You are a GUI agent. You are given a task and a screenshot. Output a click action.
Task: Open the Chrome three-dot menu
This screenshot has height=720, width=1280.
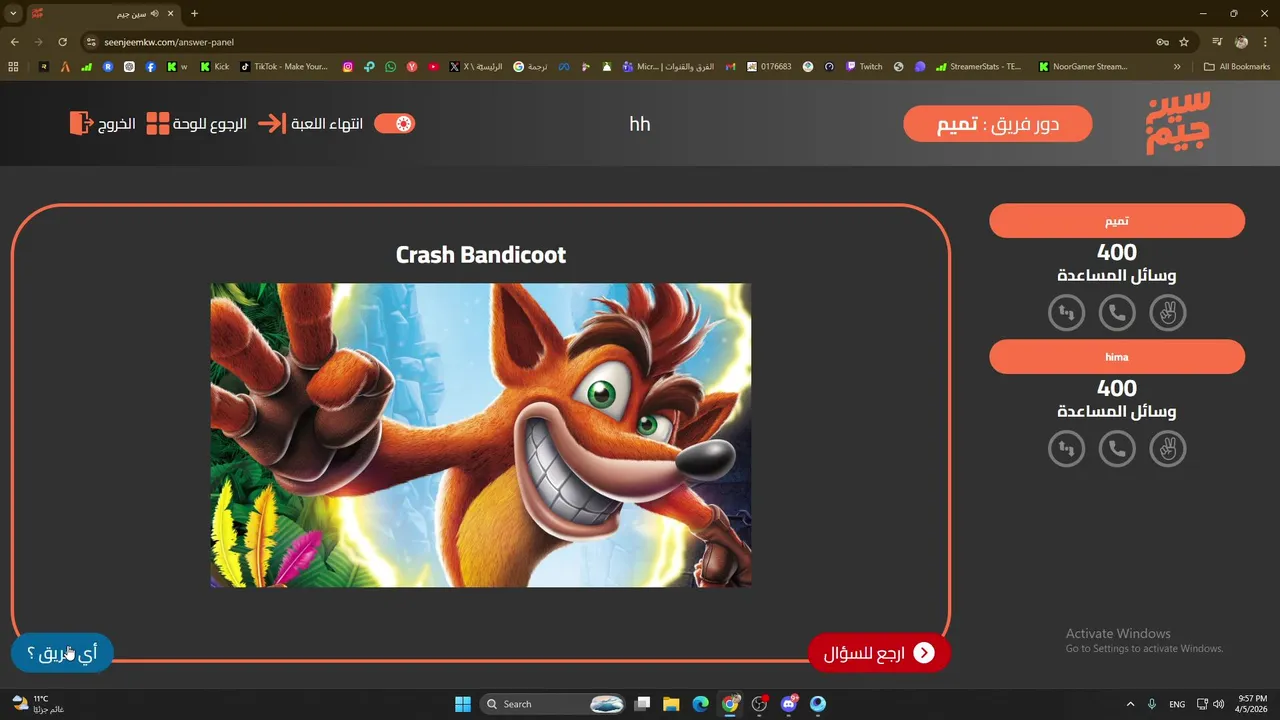[1266, 42]
